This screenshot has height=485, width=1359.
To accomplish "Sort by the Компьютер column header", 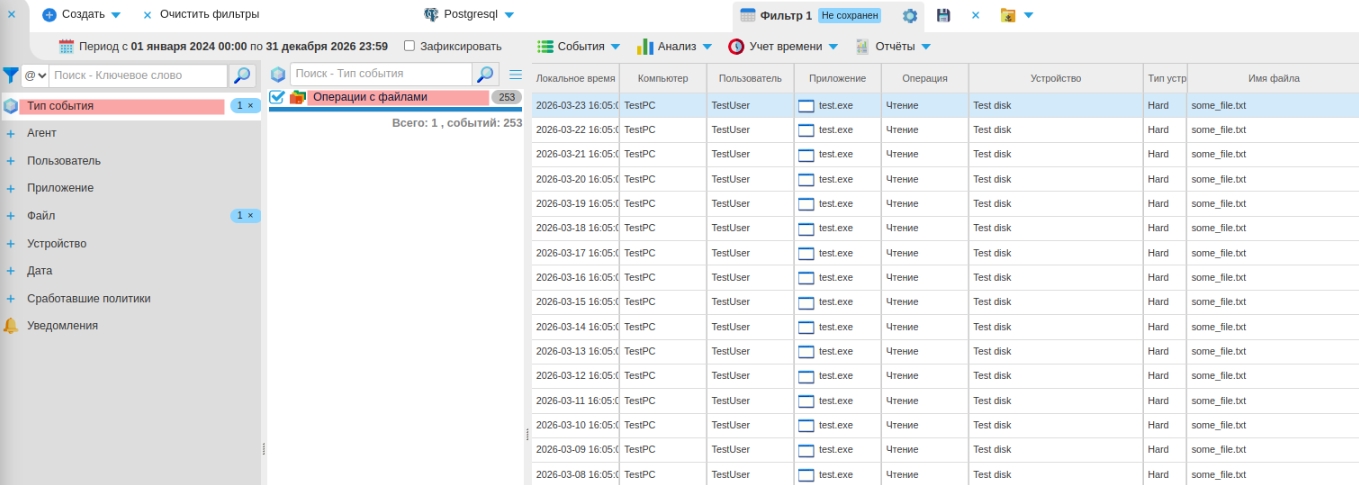I will 663,78.
